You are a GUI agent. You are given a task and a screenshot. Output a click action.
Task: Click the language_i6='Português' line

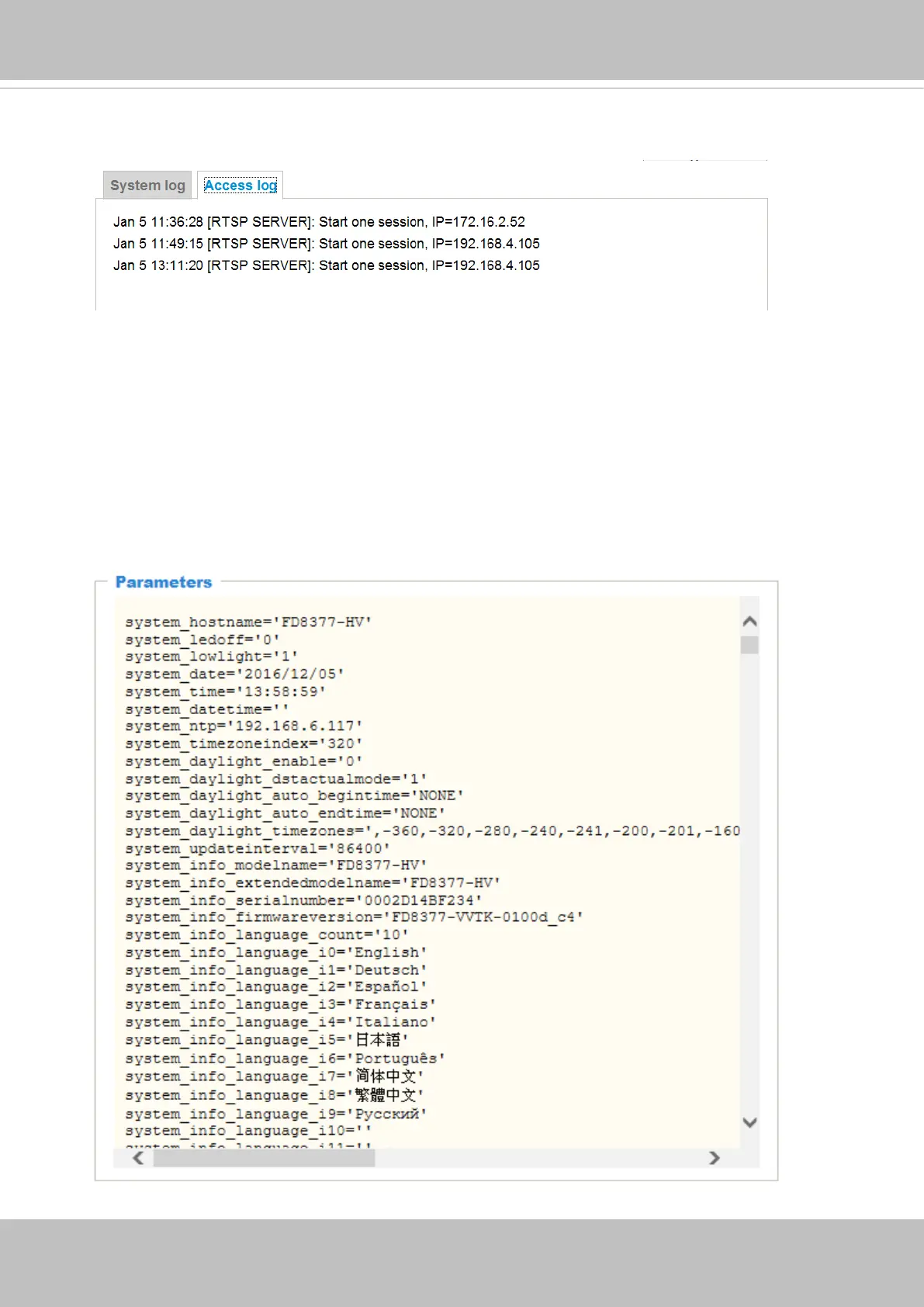click(x=285, y=1059)
